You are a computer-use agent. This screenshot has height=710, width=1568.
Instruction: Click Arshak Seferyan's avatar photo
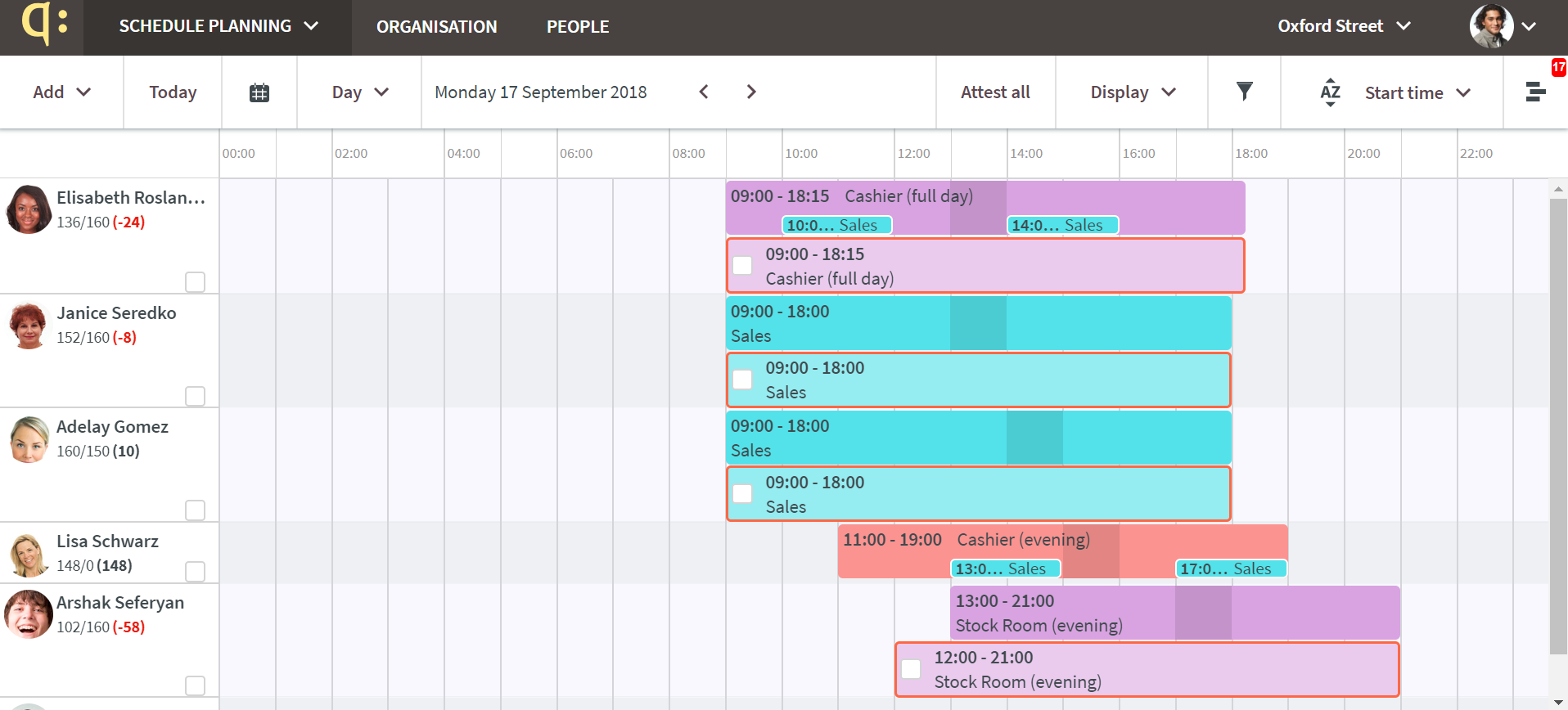click(29, 614)
